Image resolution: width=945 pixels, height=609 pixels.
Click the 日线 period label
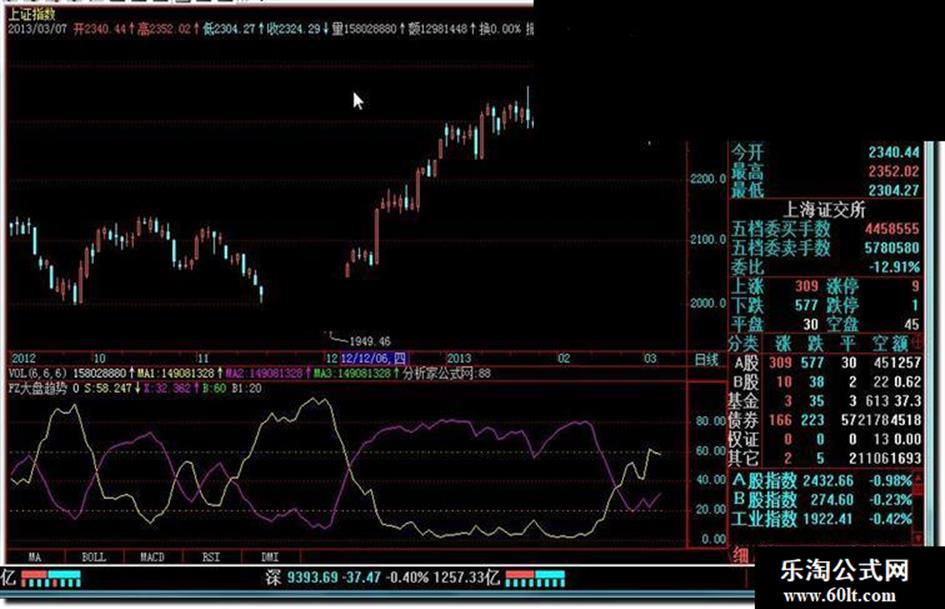(x=706, y=360)
